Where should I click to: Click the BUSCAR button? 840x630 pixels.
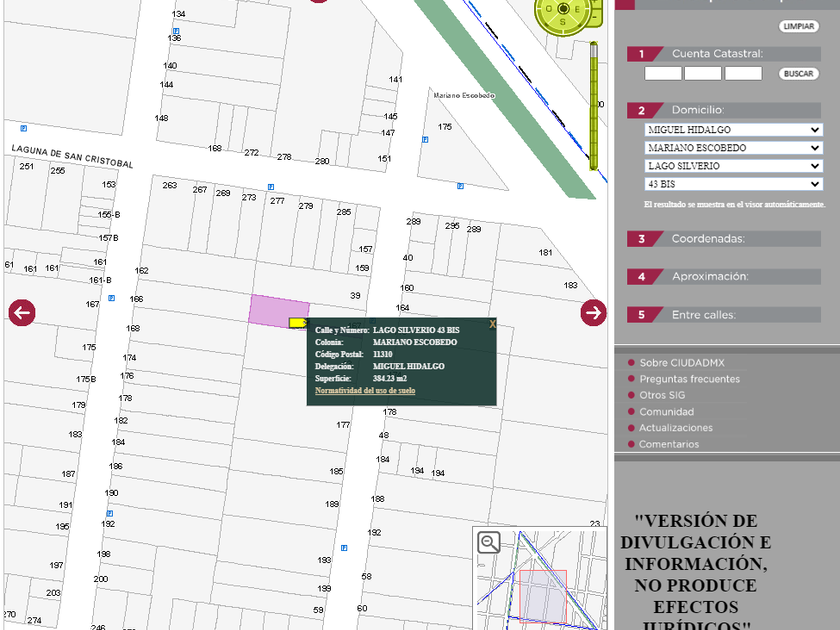point(798,74)
